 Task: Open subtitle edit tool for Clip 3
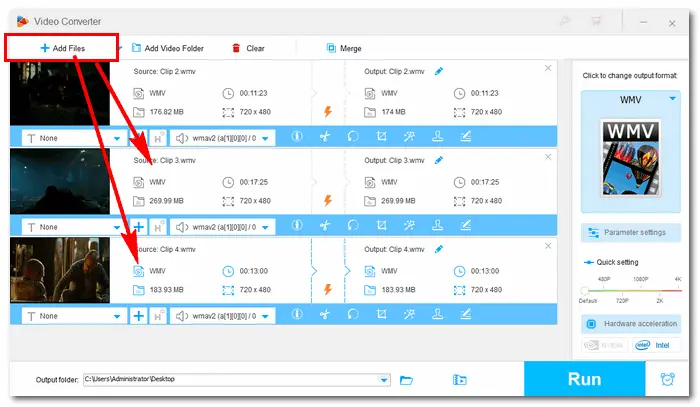click(x=466, y=225)
